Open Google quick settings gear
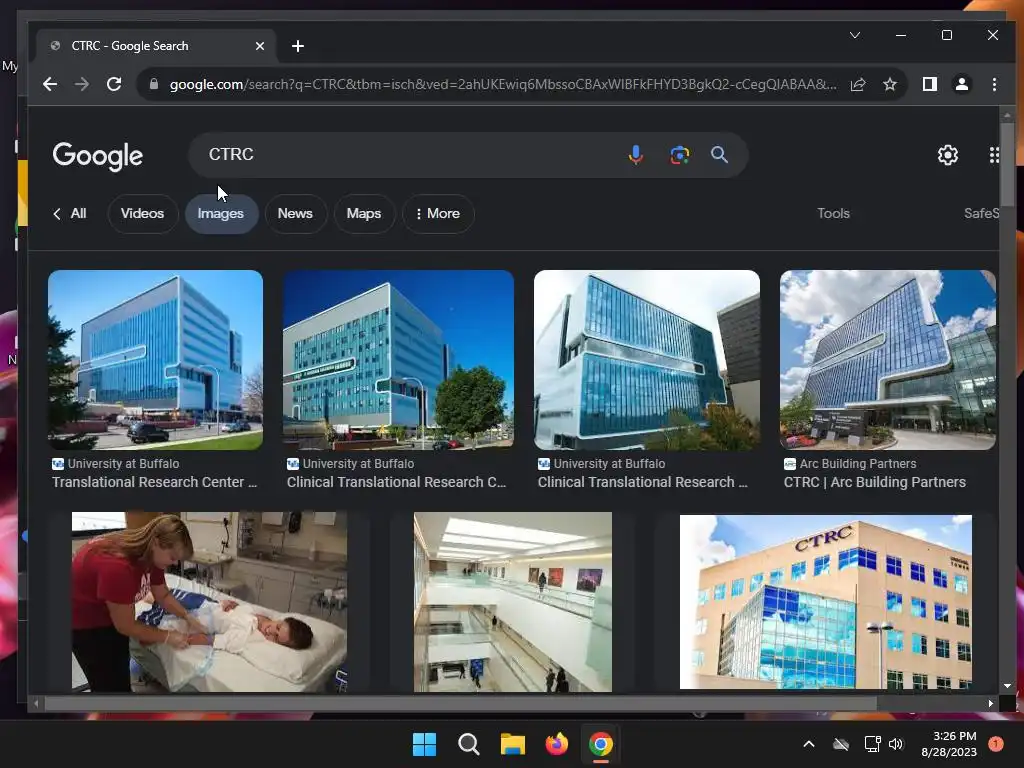Image resolution: width=1024 pixels, height=768 pixels. [x=948, y=155]
